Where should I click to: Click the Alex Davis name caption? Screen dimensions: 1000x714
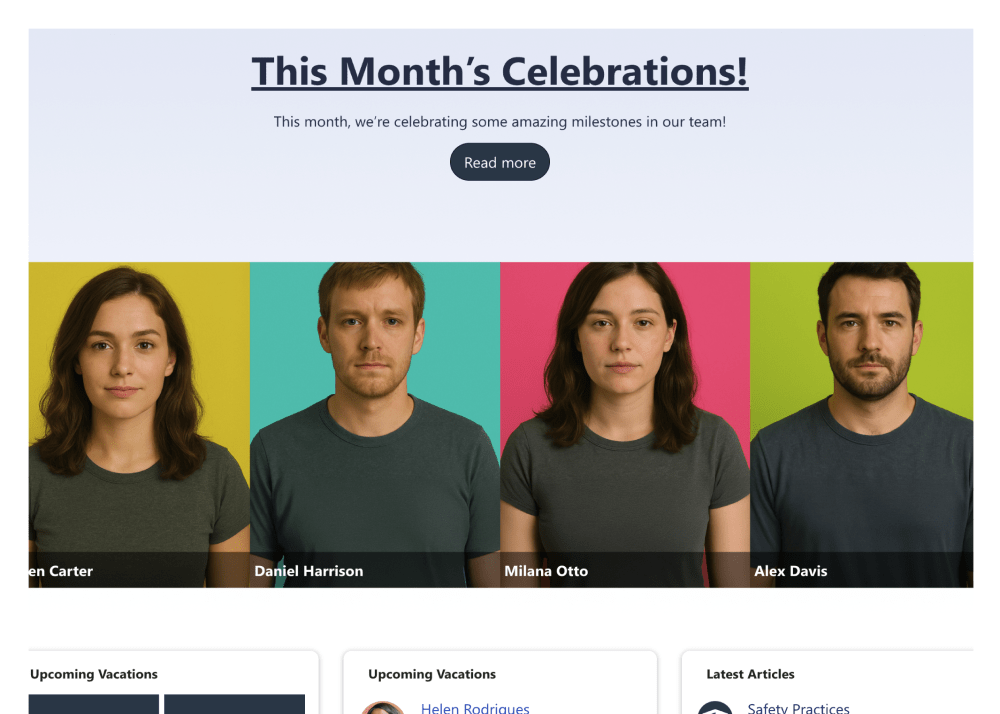pyautogui.click(x=791, y=571)
